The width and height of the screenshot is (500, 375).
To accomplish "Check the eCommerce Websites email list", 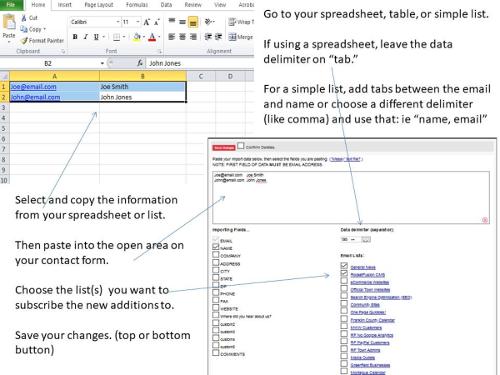I will tap(344, 281).
